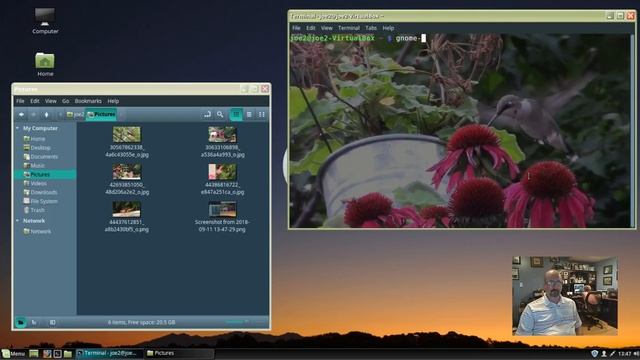
Task: Open Help menu in Pictures window
Action: (113, 101)
